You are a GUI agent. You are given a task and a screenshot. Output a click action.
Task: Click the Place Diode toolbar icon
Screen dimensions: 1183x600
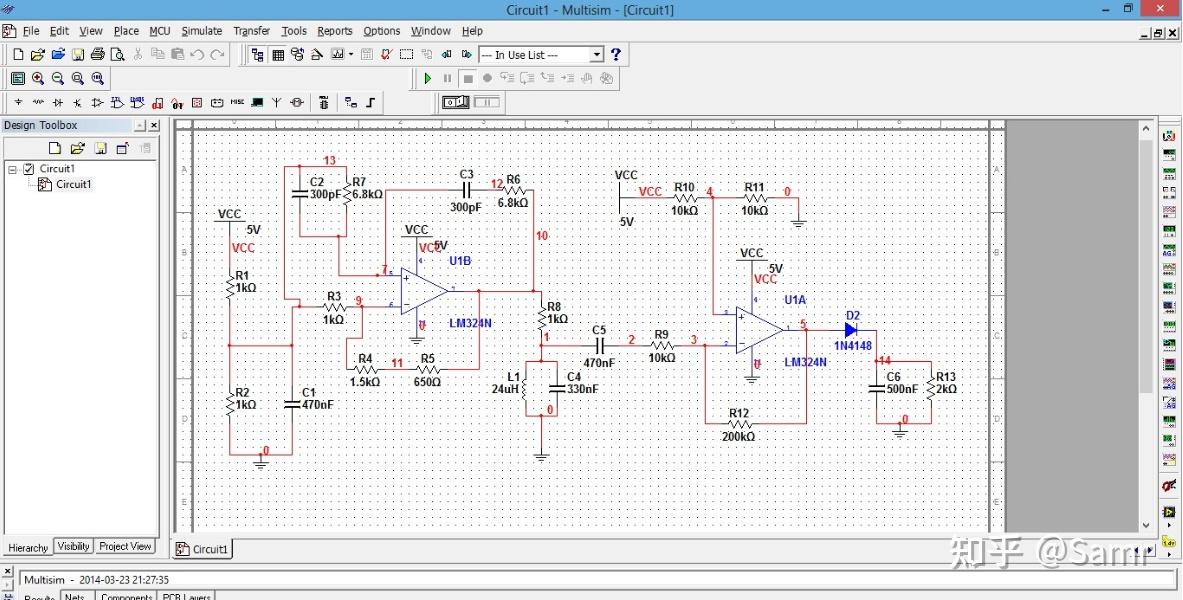(58, 102)
